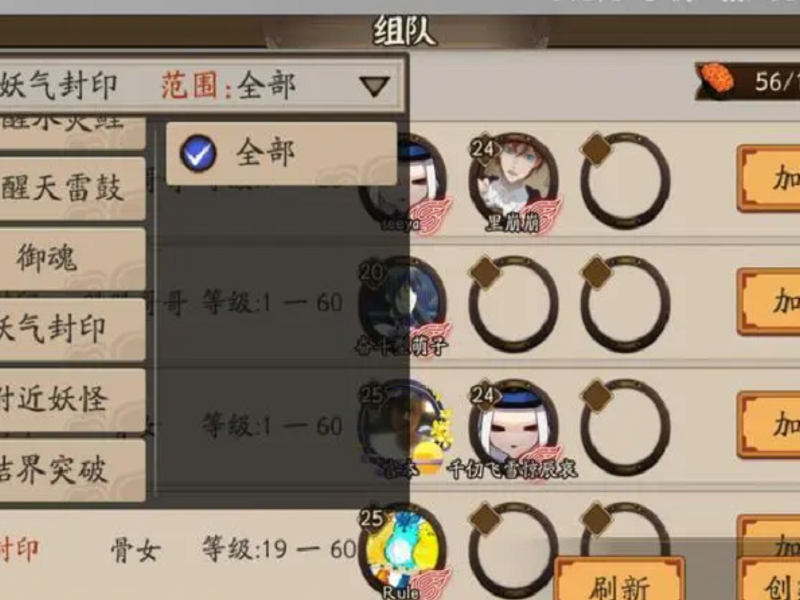Tap the level 25 flower-framed player avatar

click(402, 426)
